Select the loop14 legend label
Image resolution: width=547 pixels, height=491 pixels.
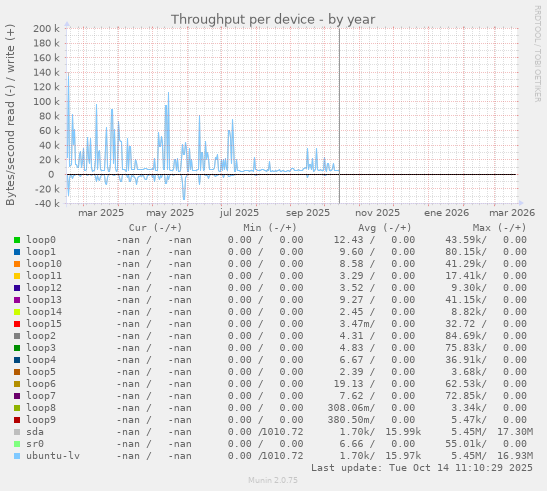(44, 312)
